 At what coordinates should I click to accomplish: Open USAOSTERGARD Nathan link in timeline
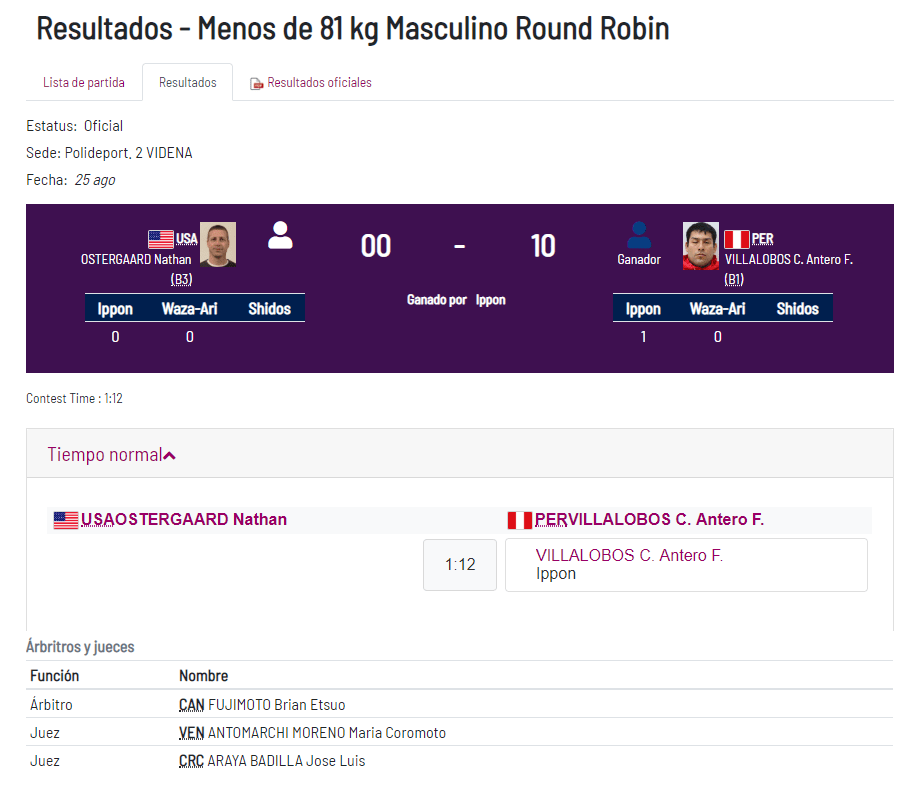tap(184, 519)
